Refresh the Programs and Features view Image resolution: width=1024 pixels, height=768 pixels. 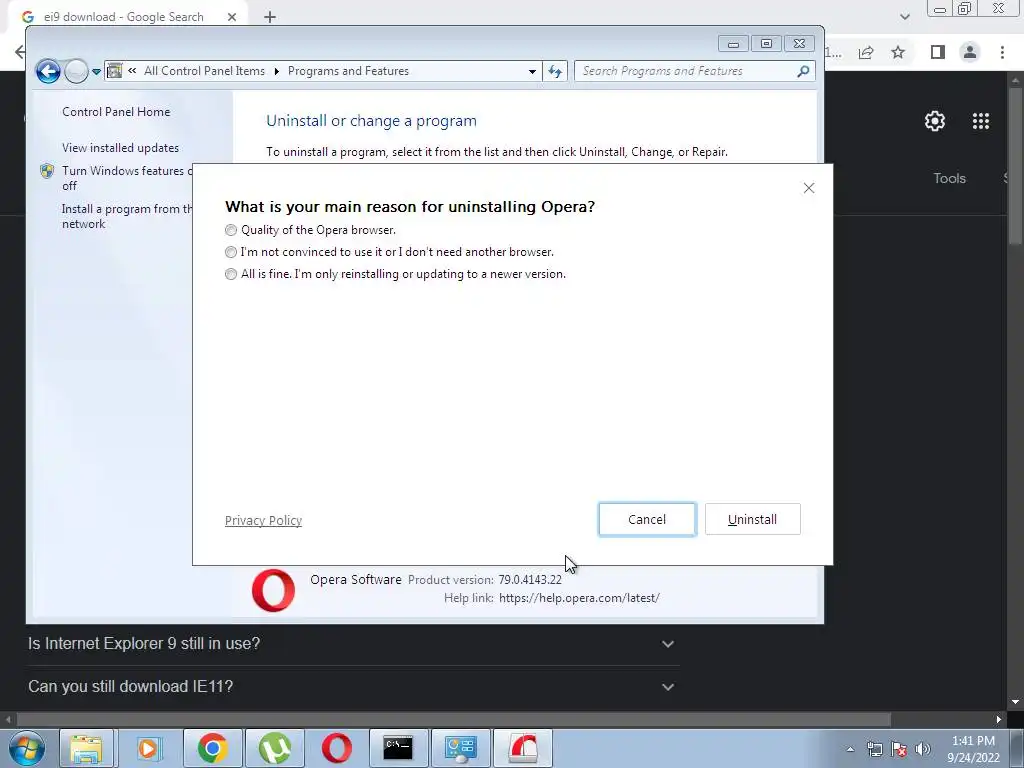(555, 71)
